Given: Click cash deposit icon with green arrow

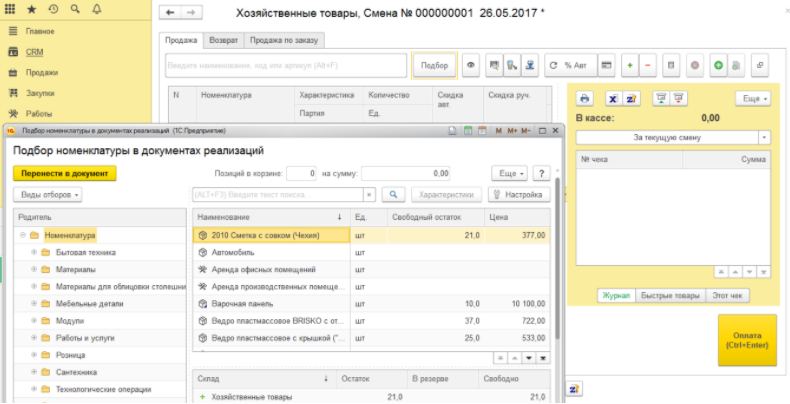Looking at the screenshot, I should tap(662, 99).
